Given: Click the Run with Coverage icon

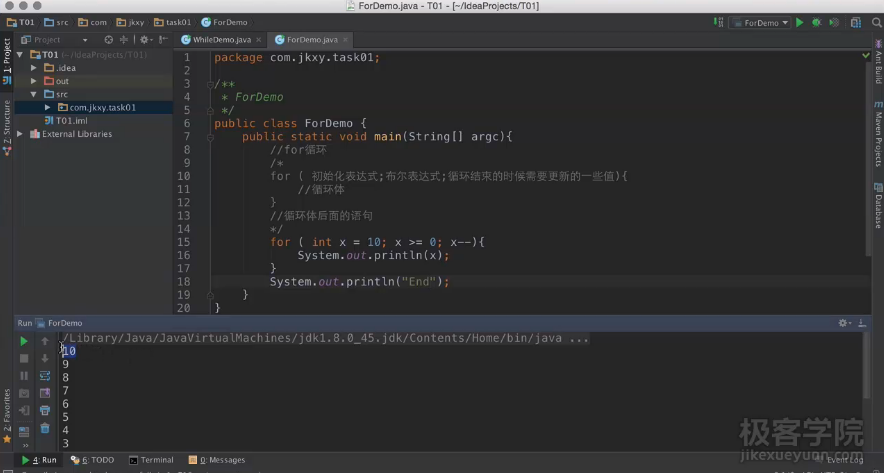Looking at the screenshot, I should click(x=832, y=22).
